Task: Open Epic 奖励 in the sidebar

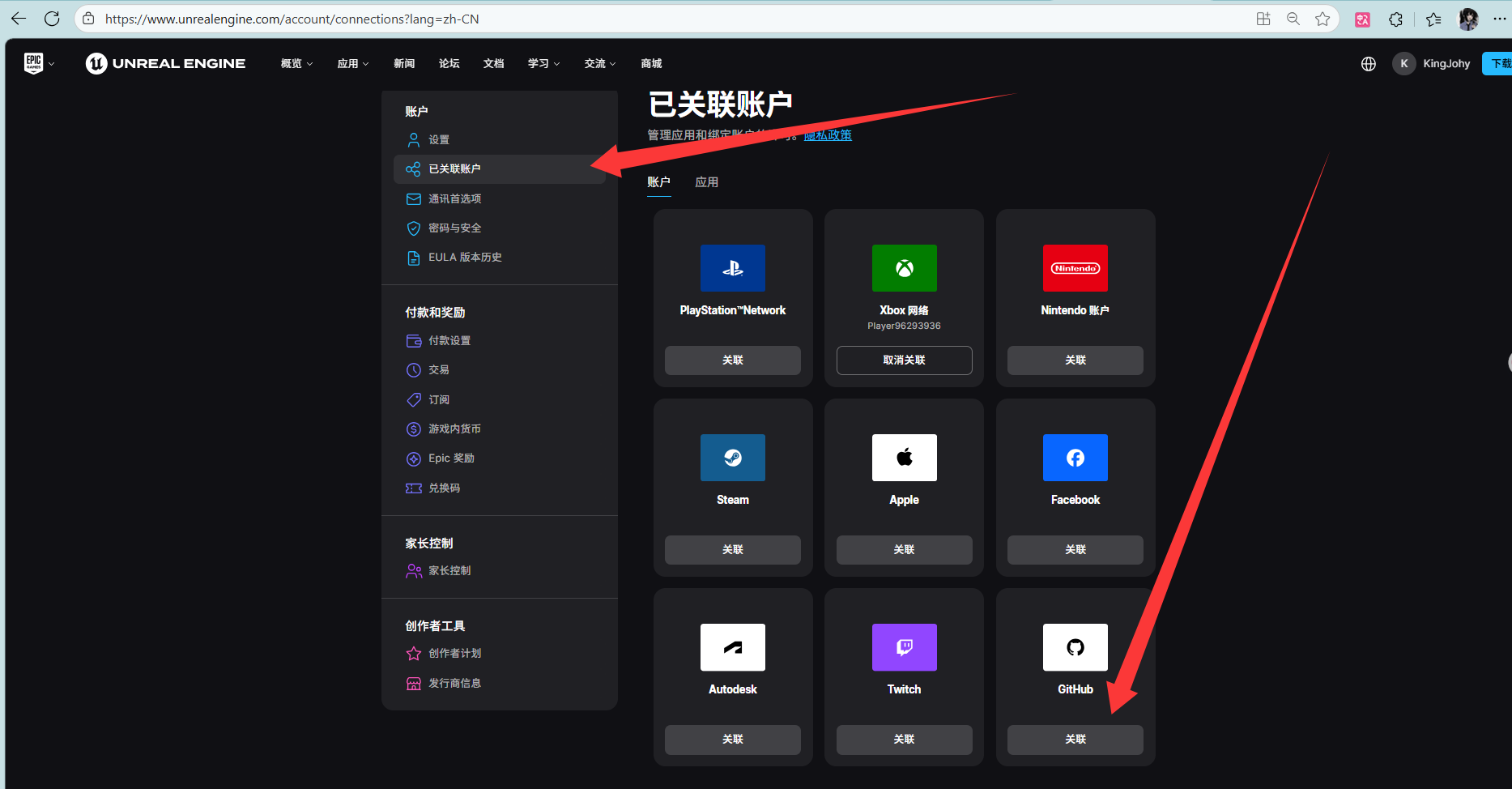Action: (x=500, y=458)
